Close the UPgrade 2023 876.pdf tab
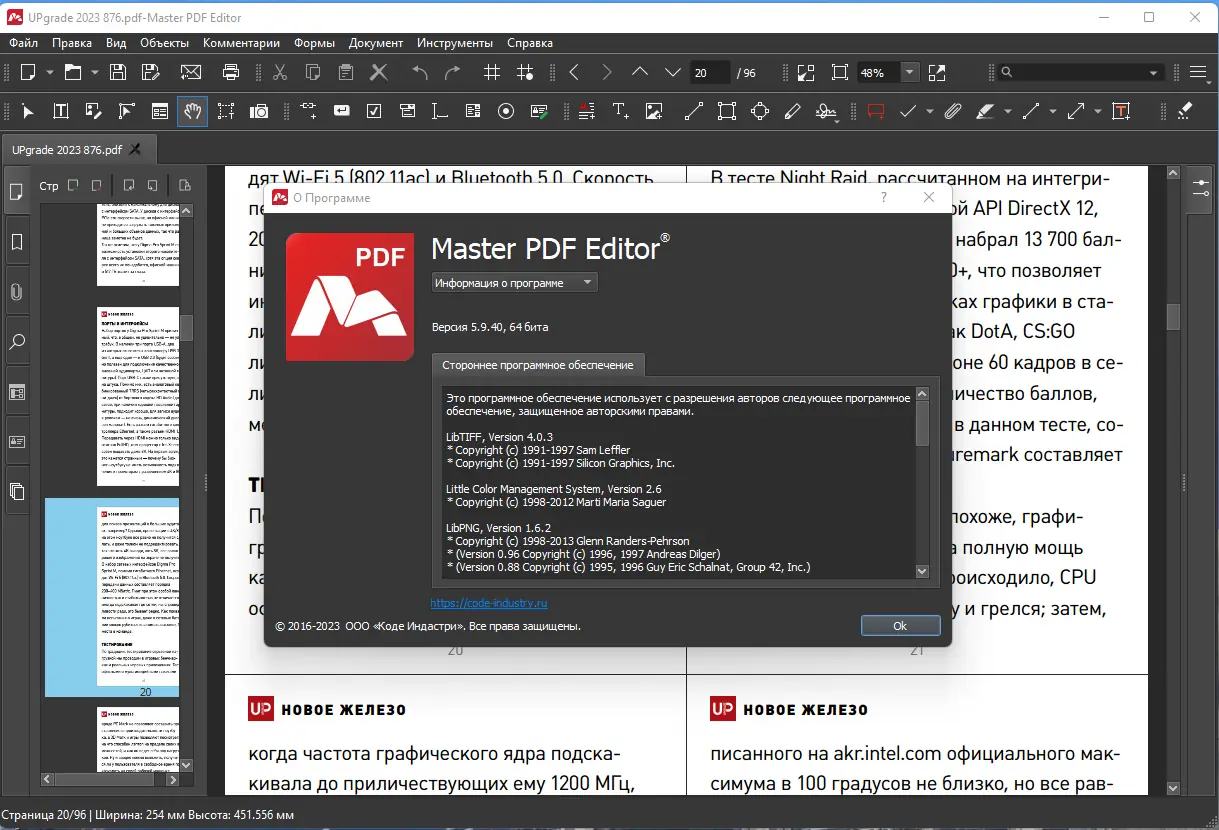 135,150
